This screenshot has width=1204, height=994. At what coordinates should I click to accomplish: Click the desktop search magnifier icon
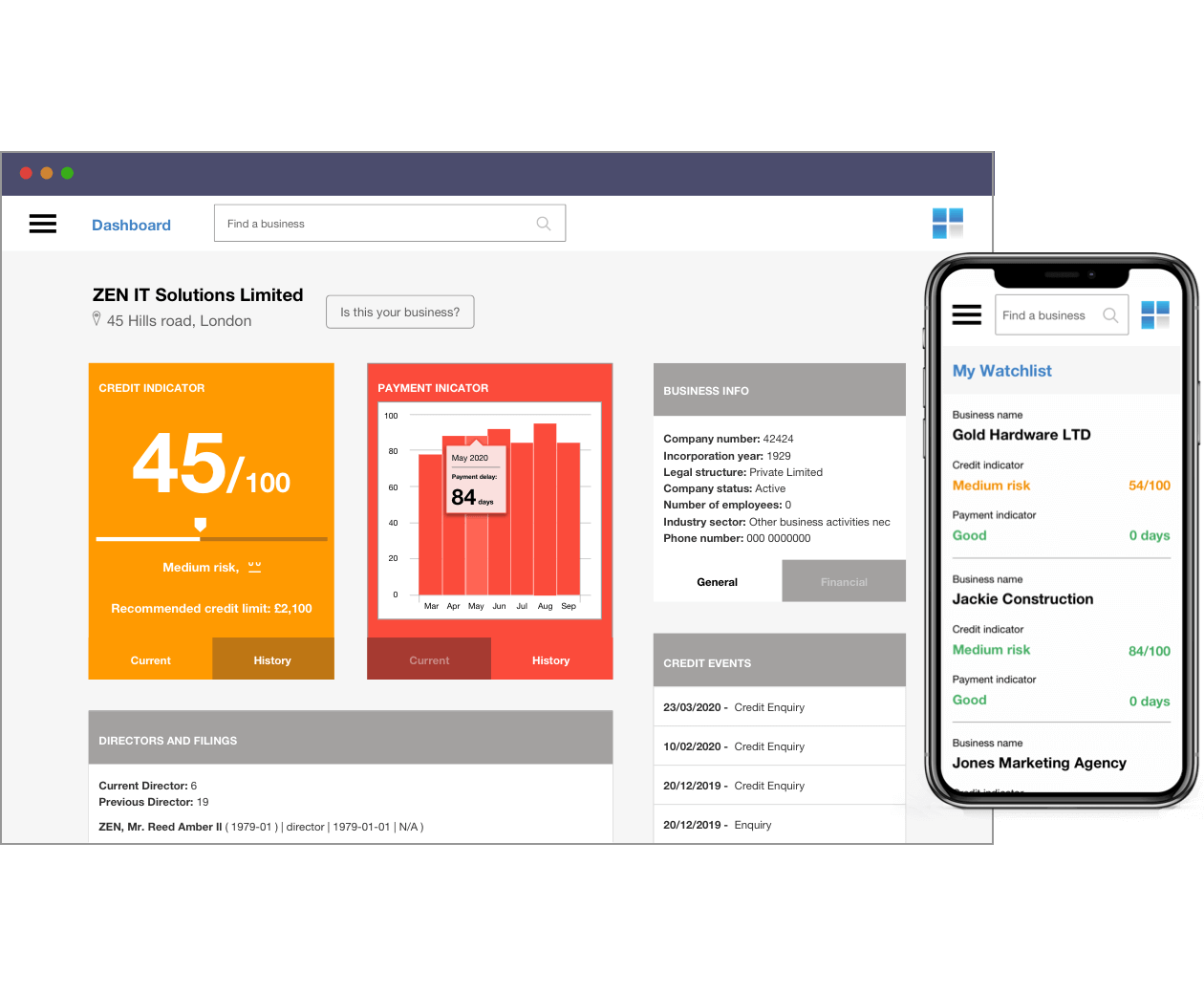pyautogui.click(x=543, y=224)
